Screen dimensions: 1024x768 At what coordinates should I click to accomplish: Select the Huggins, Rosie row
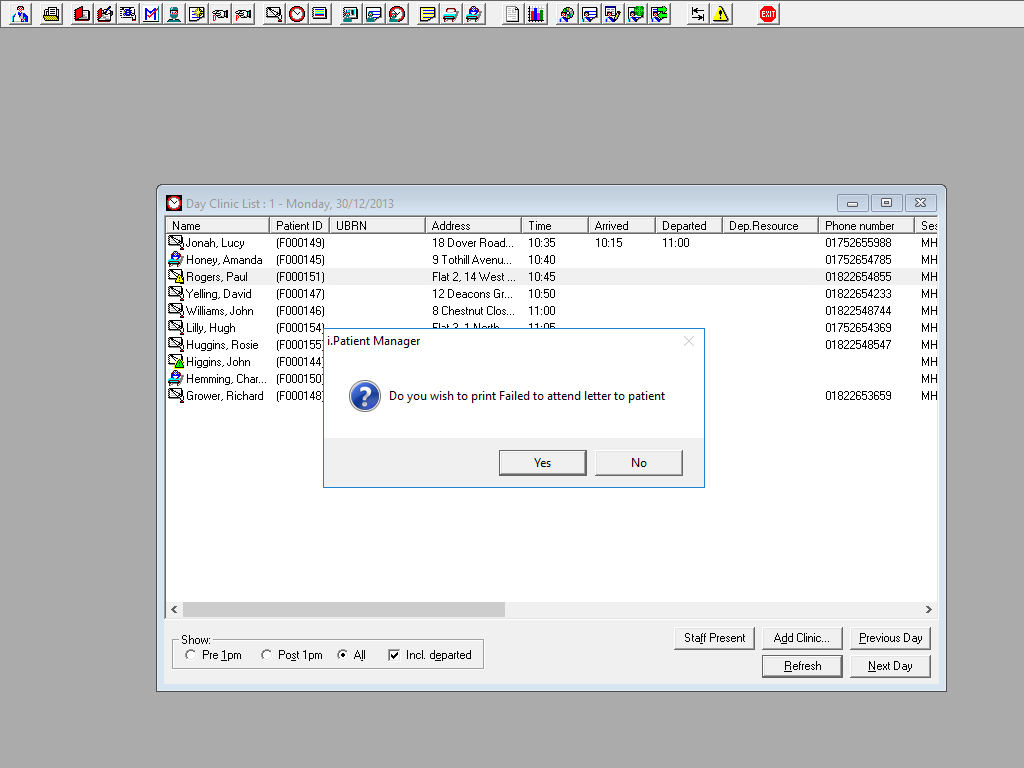pos(552,345)
